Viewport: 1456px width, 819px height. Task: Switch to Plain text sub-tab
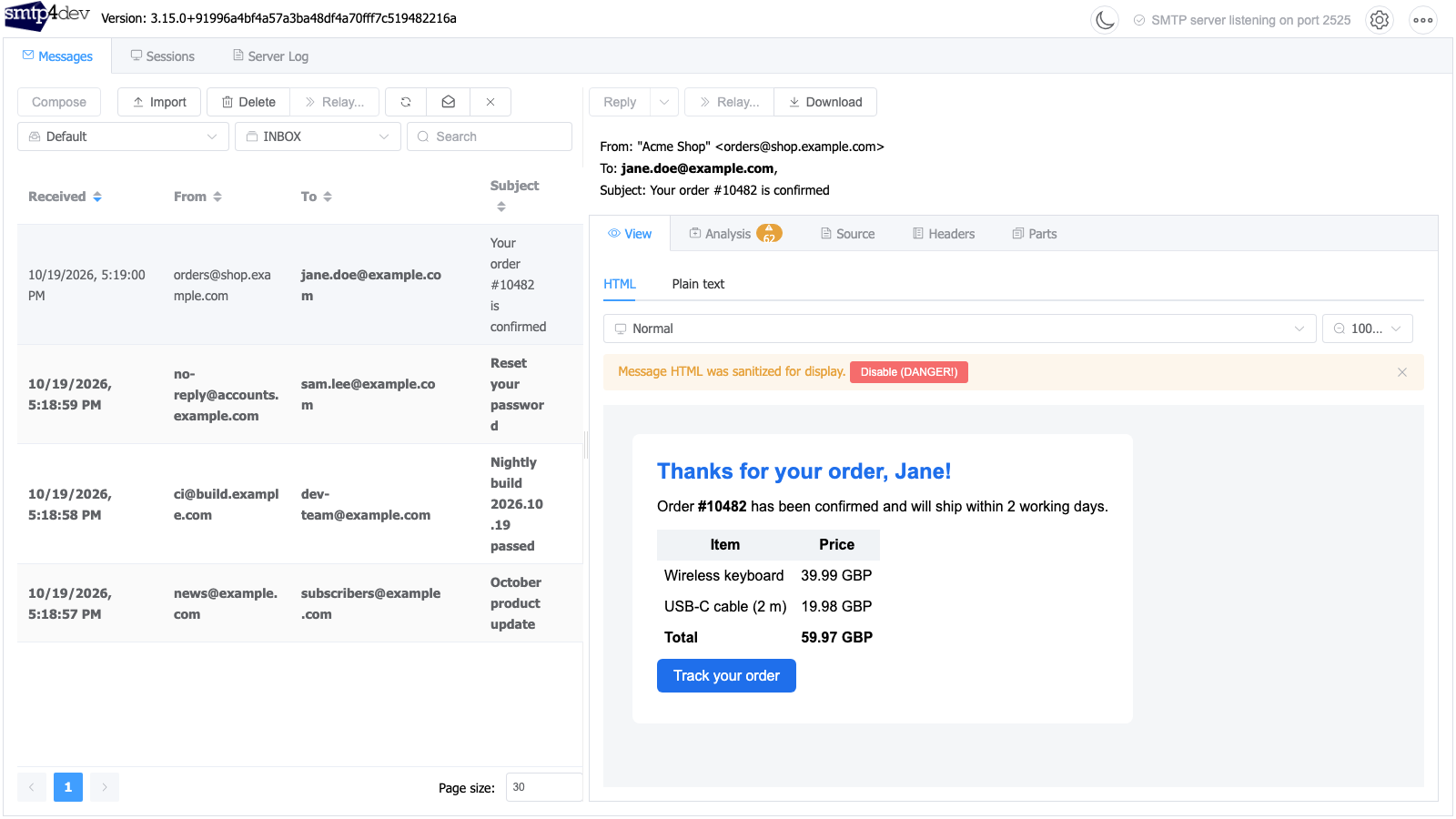(698, 284)
